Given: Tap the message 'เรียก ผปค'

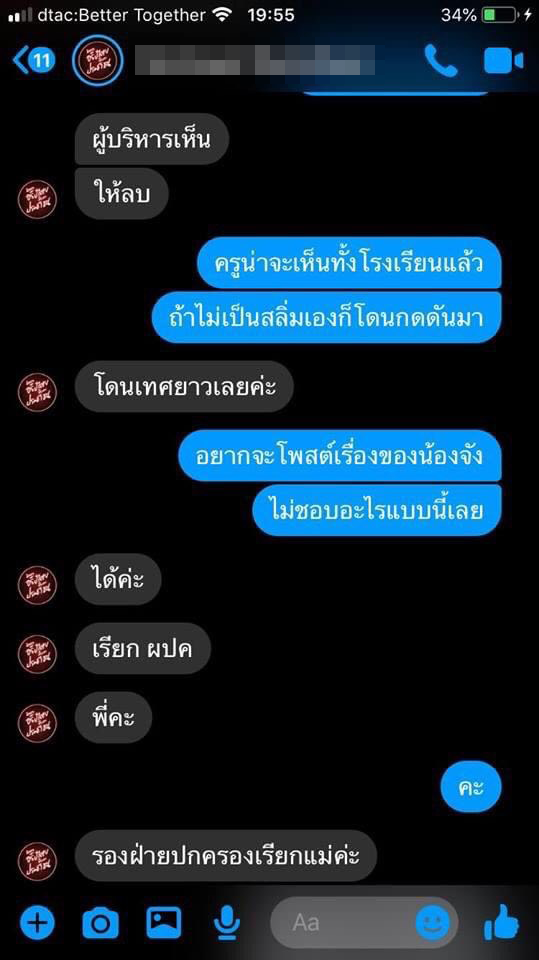Looking at the screenshot, I should pyautogui.click(x=143, y=648).
